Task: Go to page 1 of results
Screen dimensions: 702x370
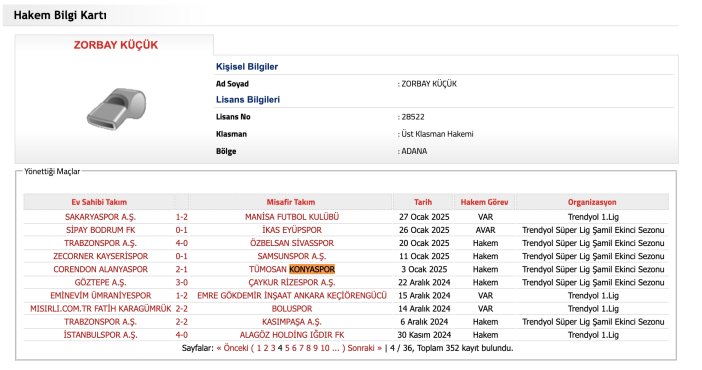Action: pos(258,348)
